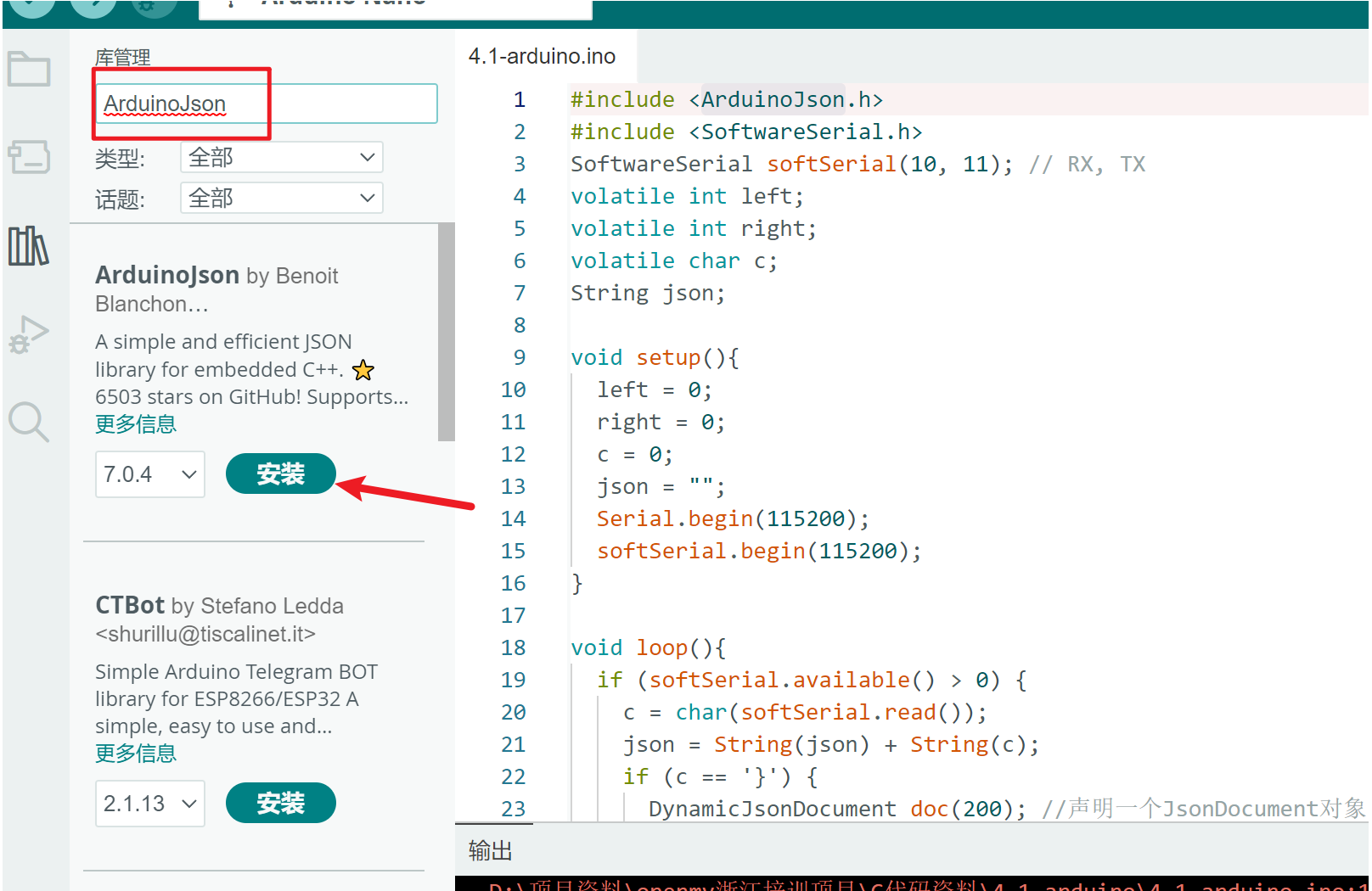Image resolution: width=1372 pixels, height=891 pixels.
Task: Open the Debug sidebar icon
Action: (29, 334)
